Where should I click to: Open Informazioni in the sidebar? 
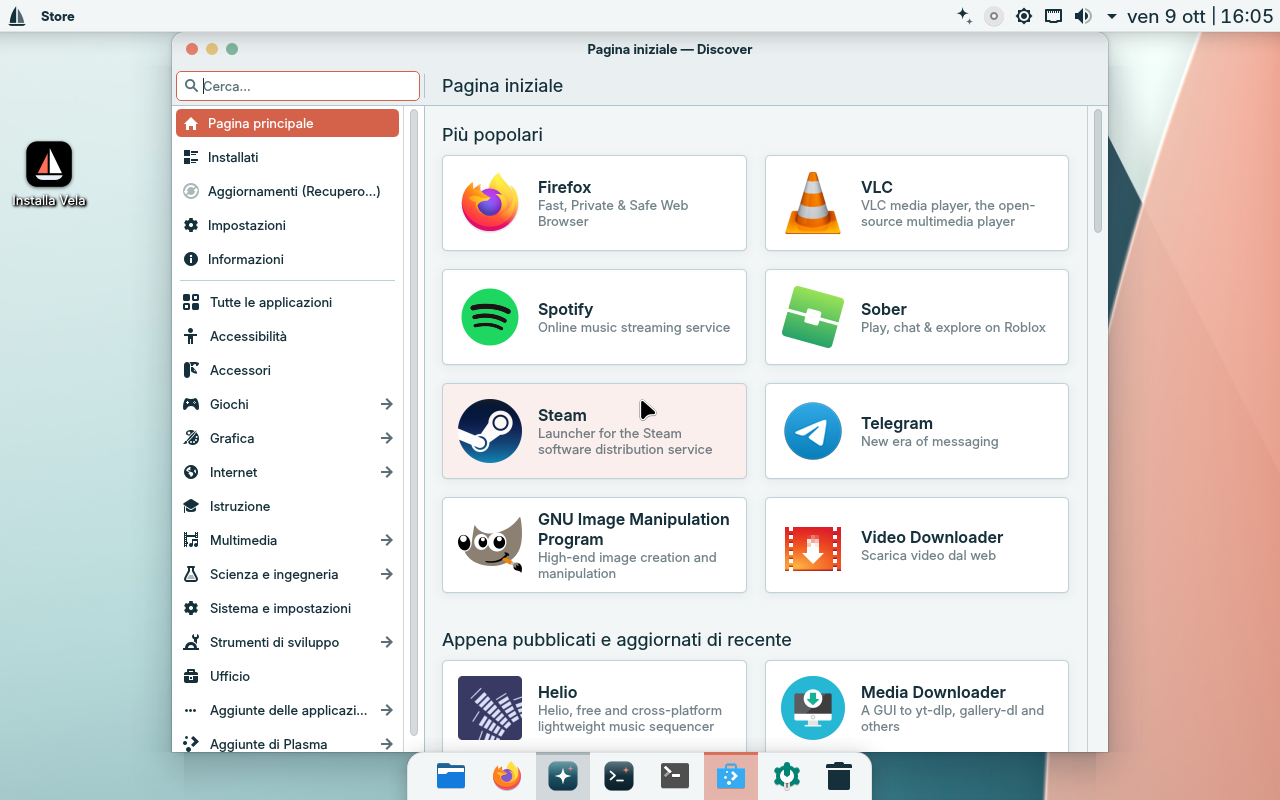[x=288, y=259]
